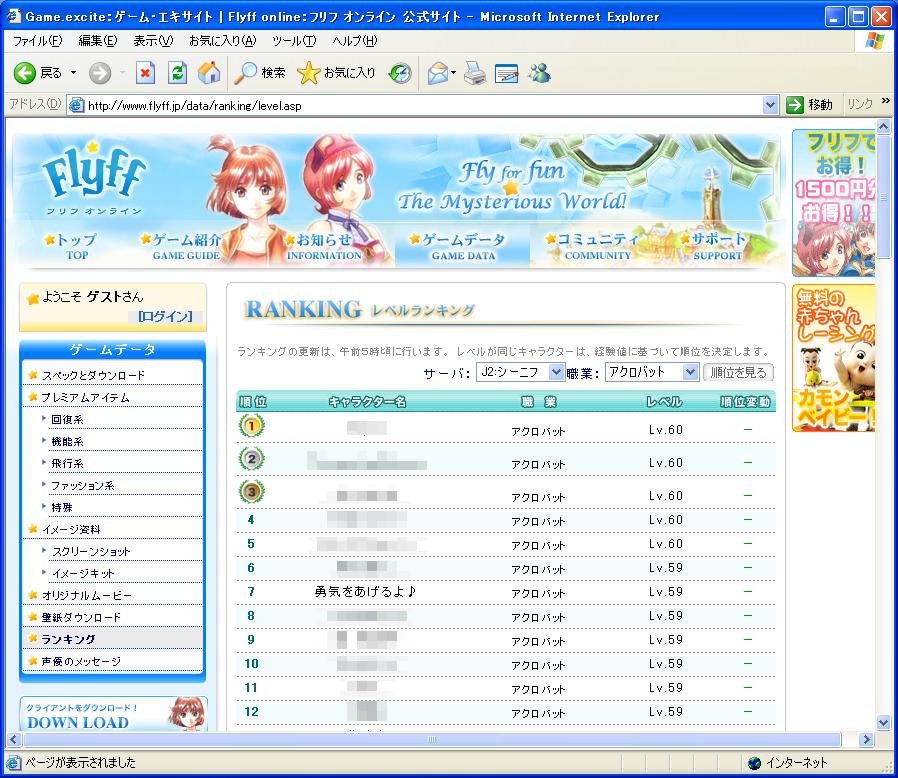This screenshot has width=898, height=778.
Task: Click the 声優のメッセージ sidebar link
Action: point(81,661)
